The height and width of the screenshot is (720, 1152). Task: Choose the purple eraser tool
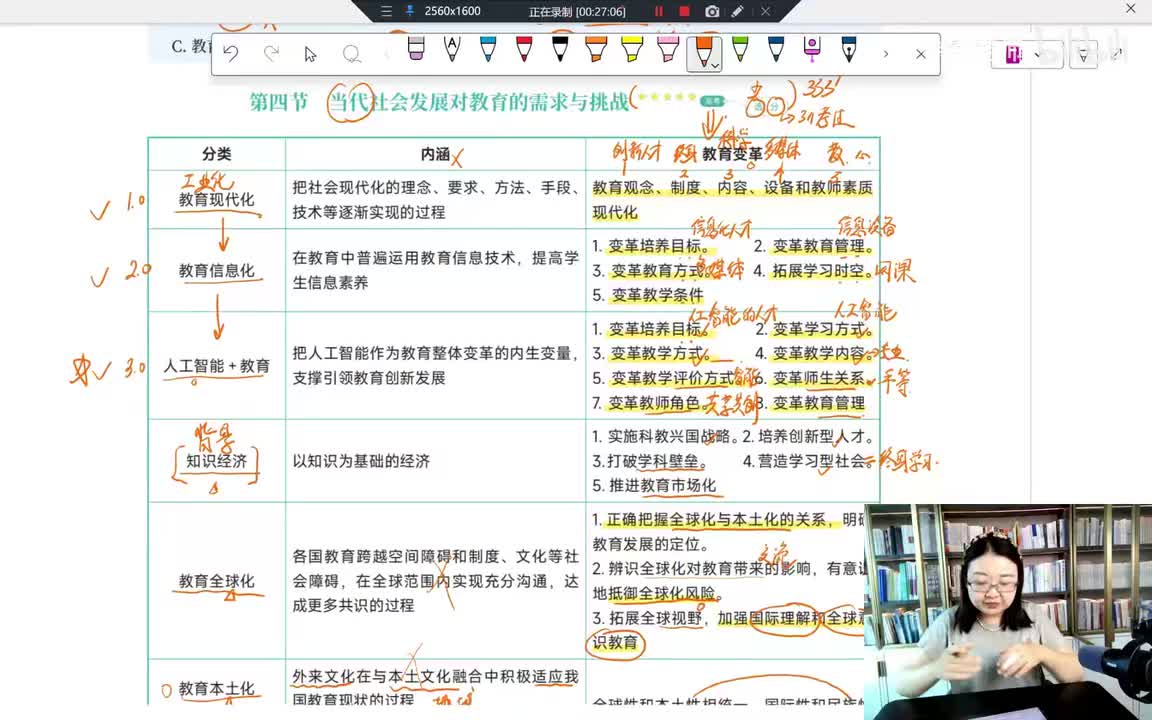pos(416,49)
